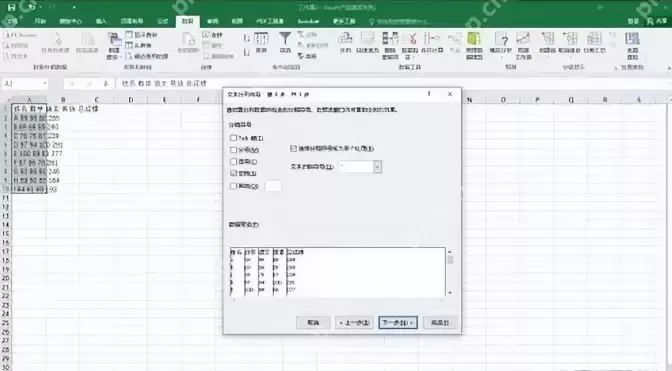The width and height of the screenshot is (672, 371).
Task: Click Subtotal (分类汇总) icon
Action: point(594,42)
